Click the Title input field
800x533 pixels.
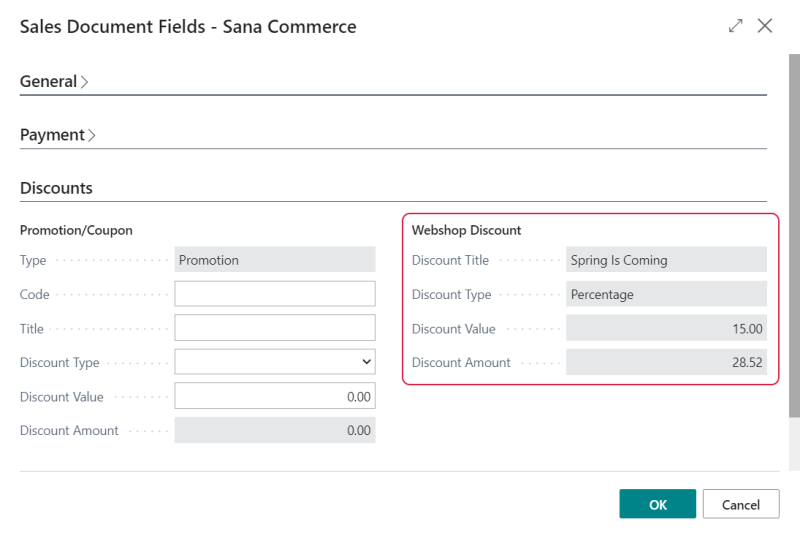pyautogui.click(x=275, y=327)
